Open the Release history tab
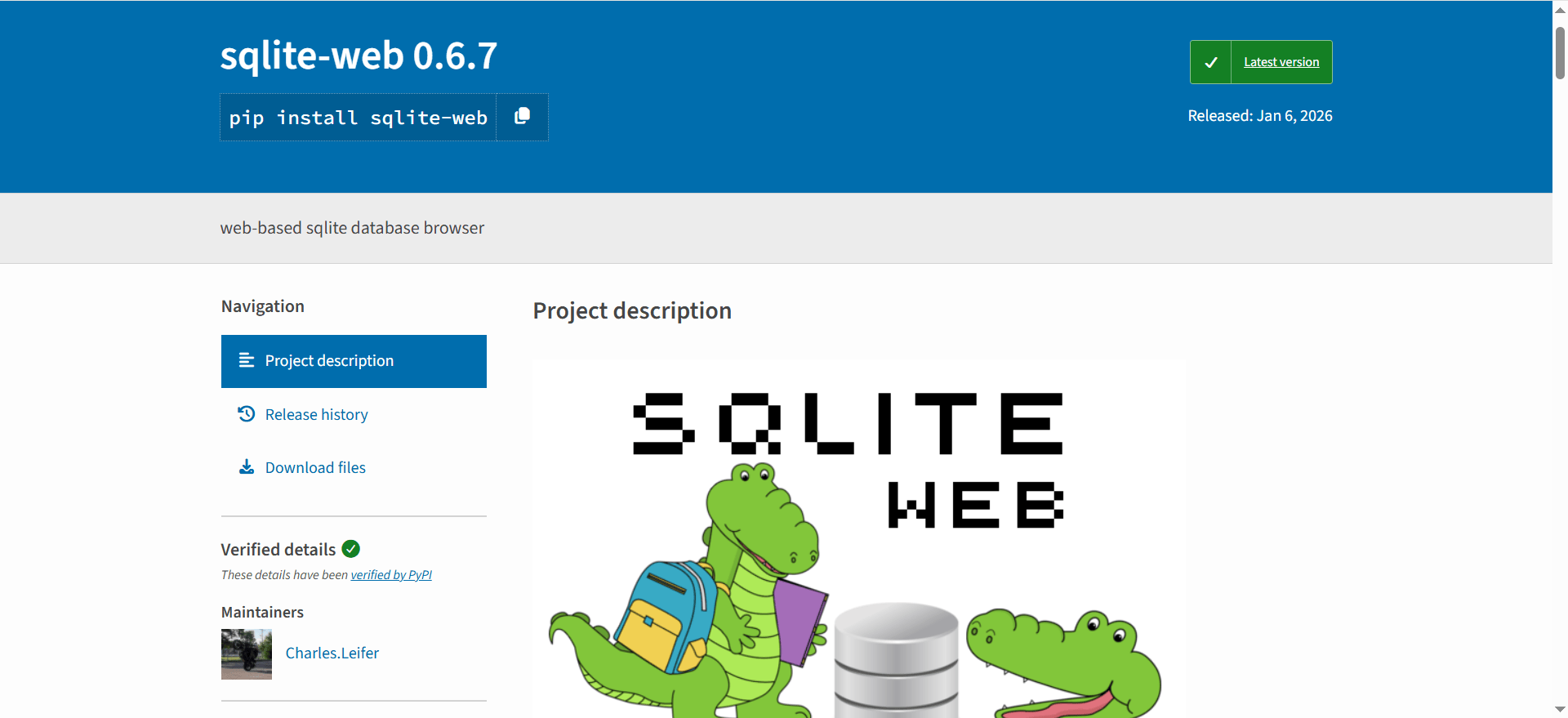1568x718 pixels. [354, 414]
